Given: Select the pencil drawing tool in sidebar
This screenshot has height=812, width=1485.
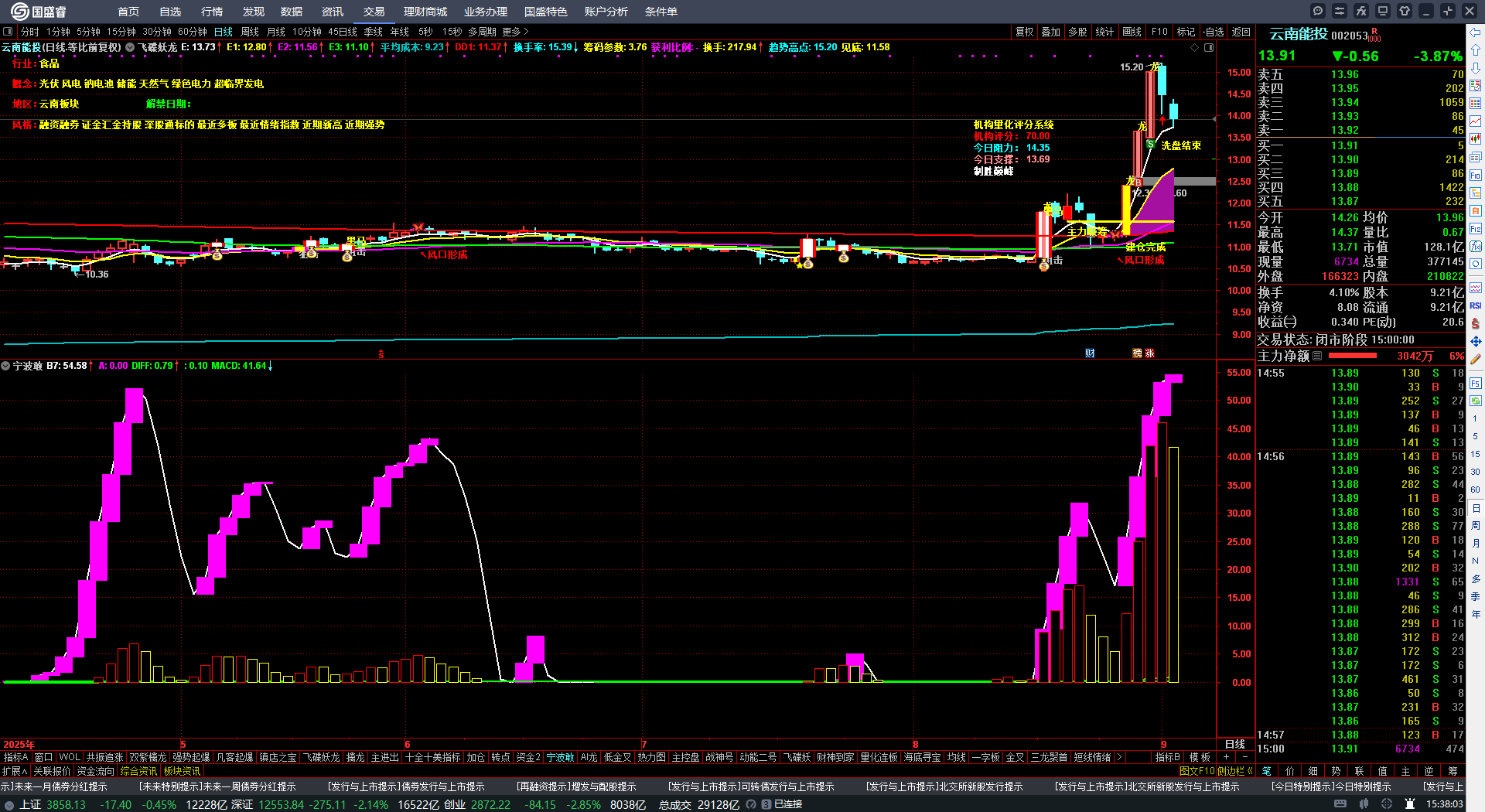Looking at the screenshot, I should [x=1476, y=359].
